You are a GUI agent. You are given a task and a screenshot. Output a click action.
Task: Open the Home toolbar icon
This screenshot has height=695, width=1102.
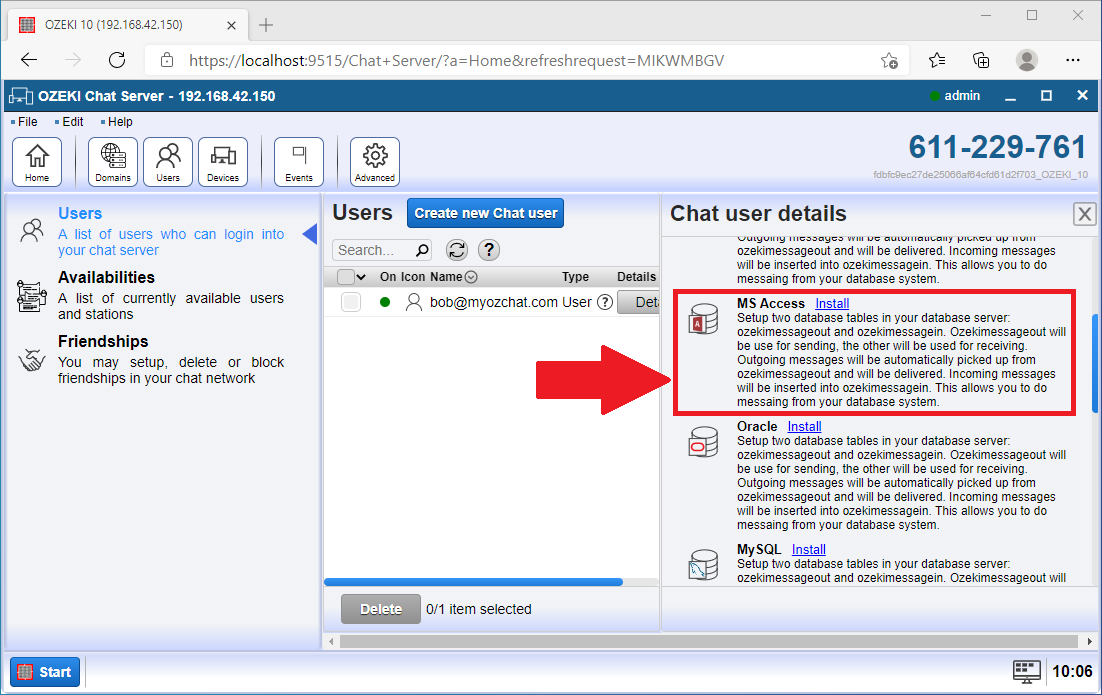(37, 161)
